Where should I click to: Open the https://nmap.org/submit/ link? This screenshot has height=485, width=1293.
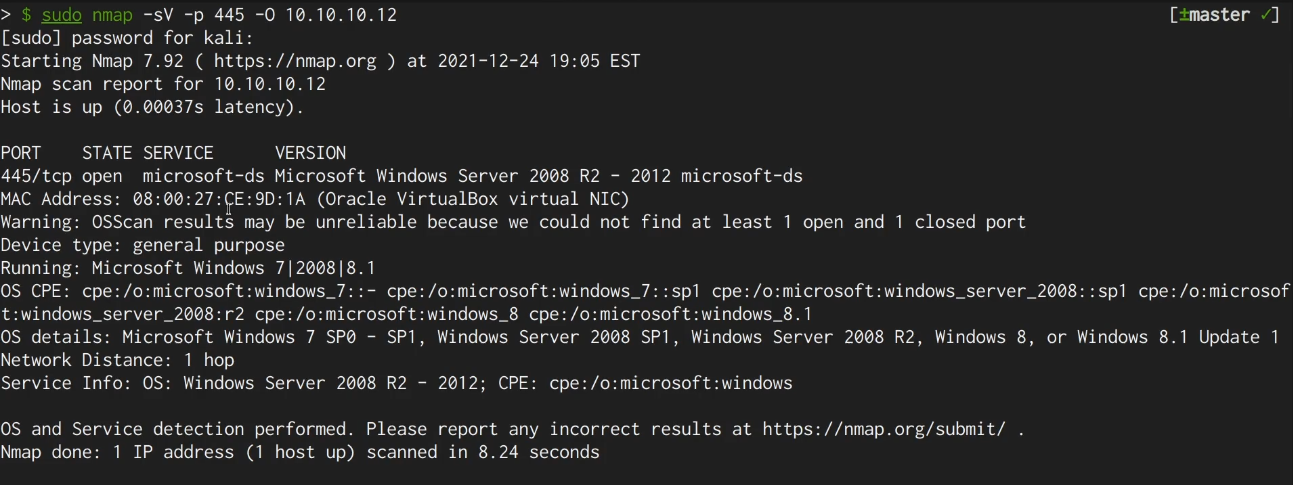(884, 429)
